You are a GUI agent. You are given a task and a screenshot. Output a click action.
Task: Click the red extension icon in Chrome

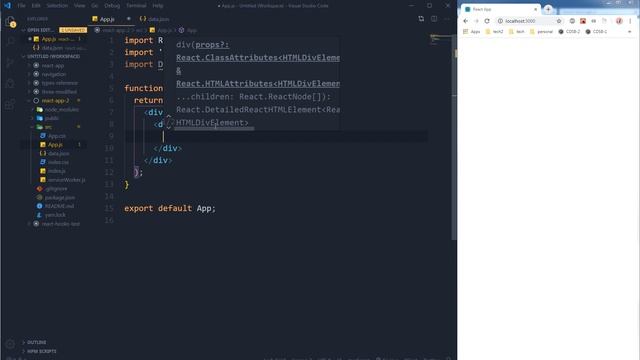click(583, 21)
